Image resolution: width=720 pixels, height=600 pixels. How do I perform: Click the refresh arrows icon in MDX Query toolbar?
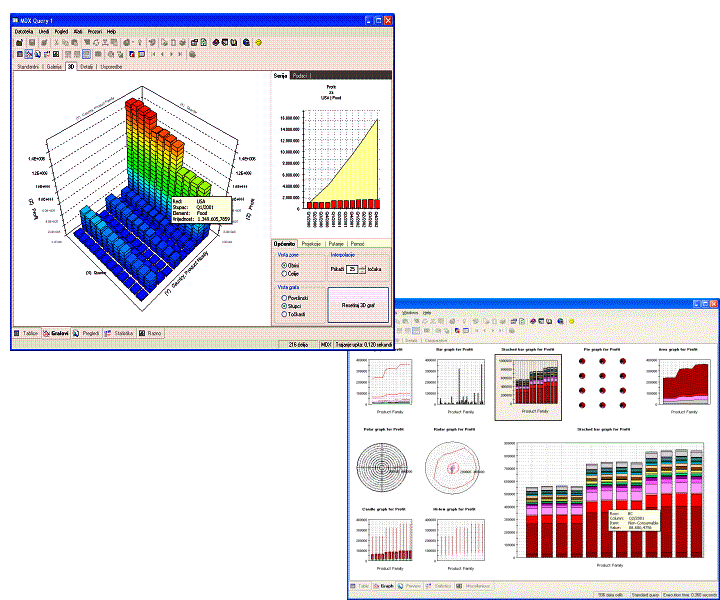(x=96, y=43)
